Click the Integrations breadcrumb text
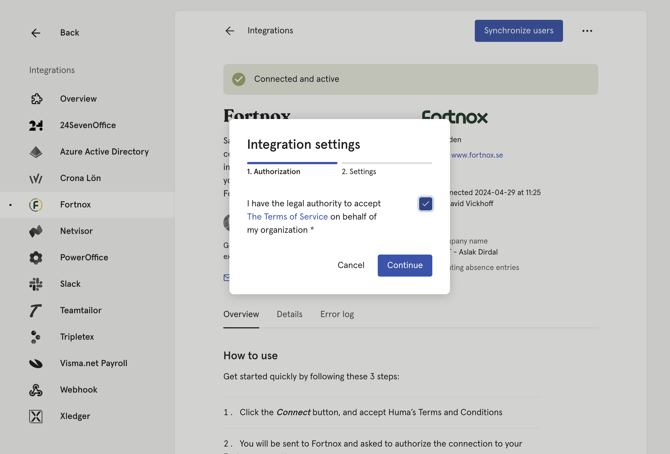 point(270,31)
